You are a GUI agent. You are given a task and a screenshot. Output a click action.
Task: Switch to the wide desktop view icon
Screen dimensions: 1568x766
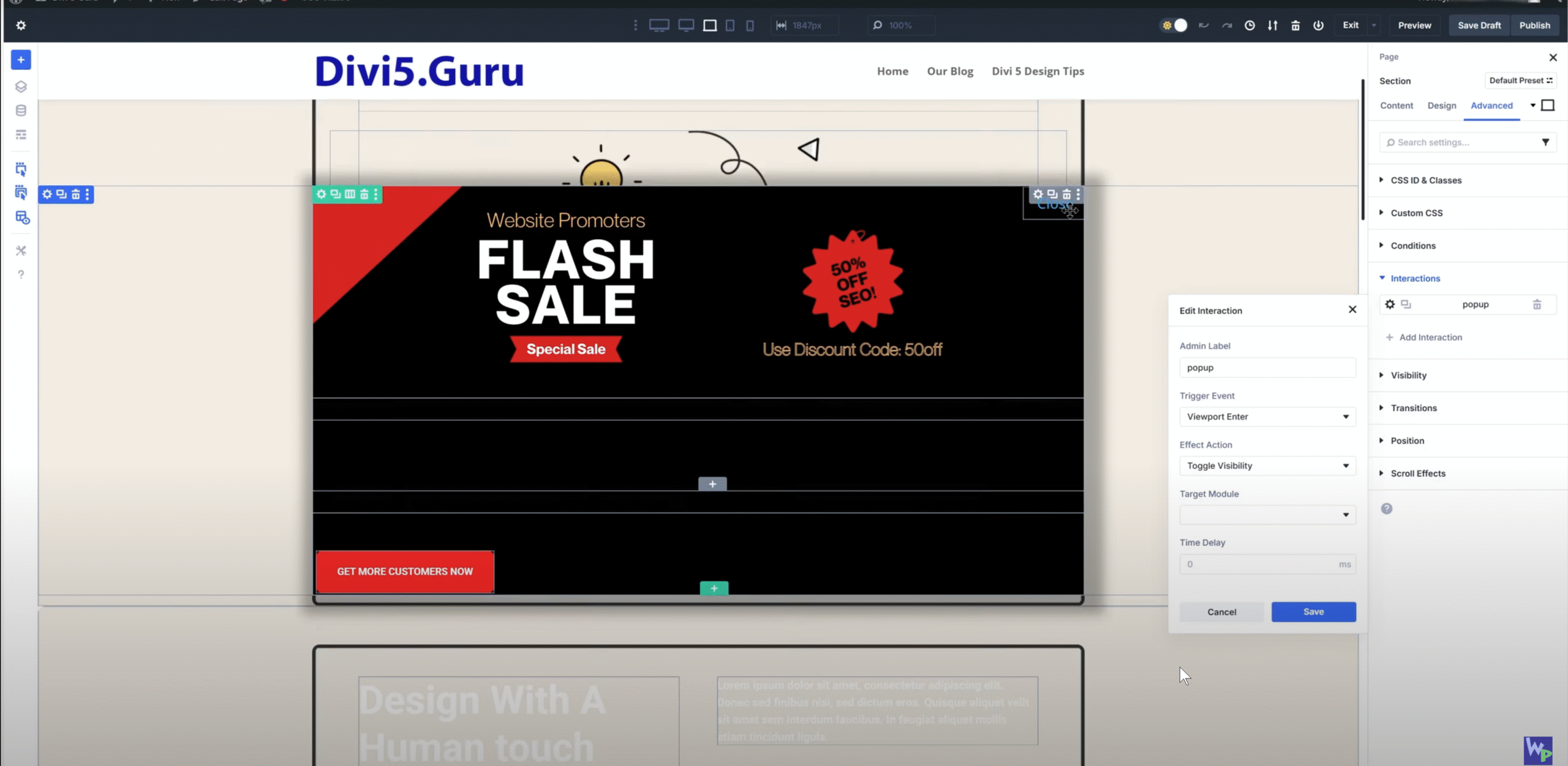coord(659,25)
